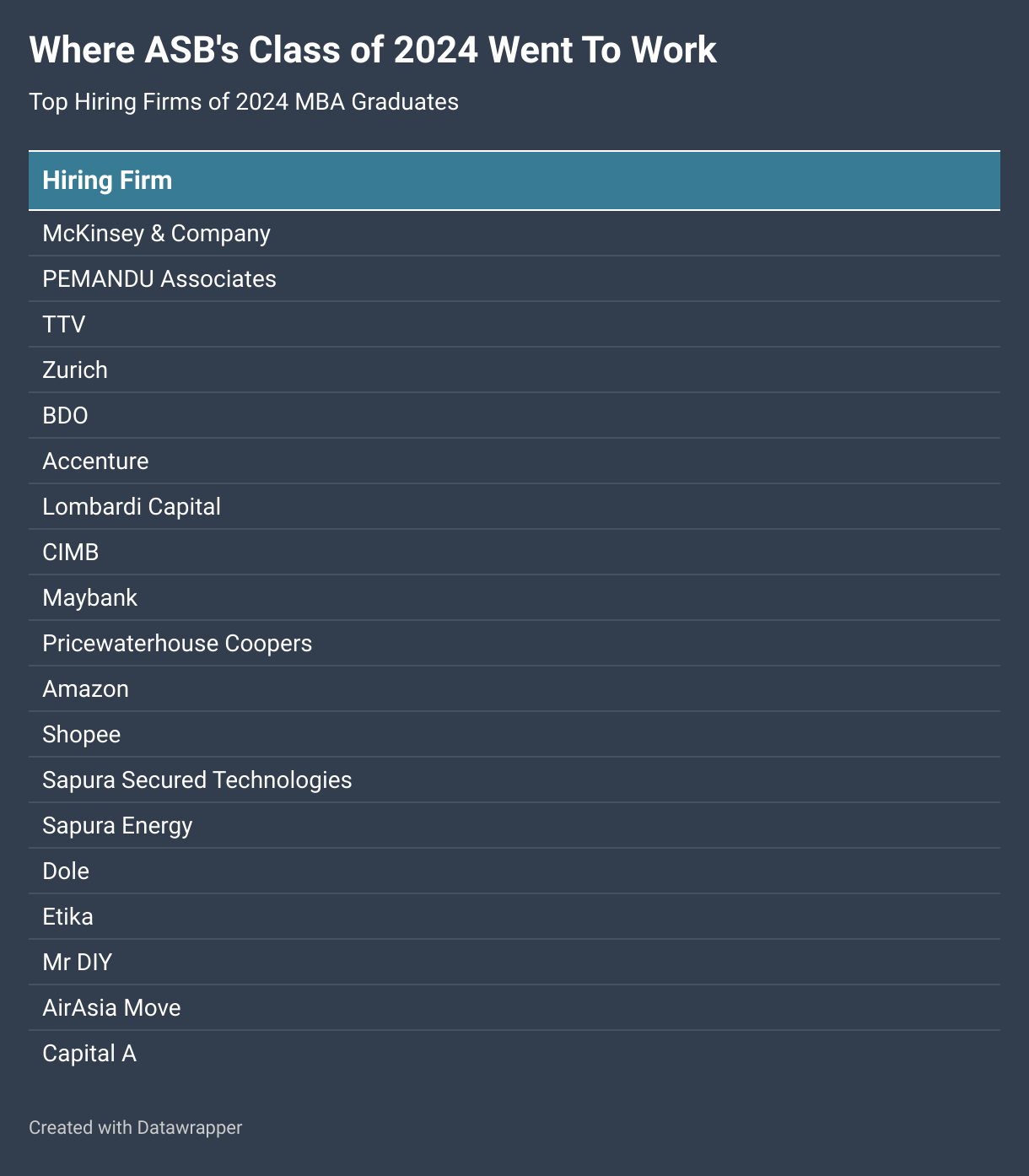
Task: Click the CIMB row
Action: click(71, 553)
